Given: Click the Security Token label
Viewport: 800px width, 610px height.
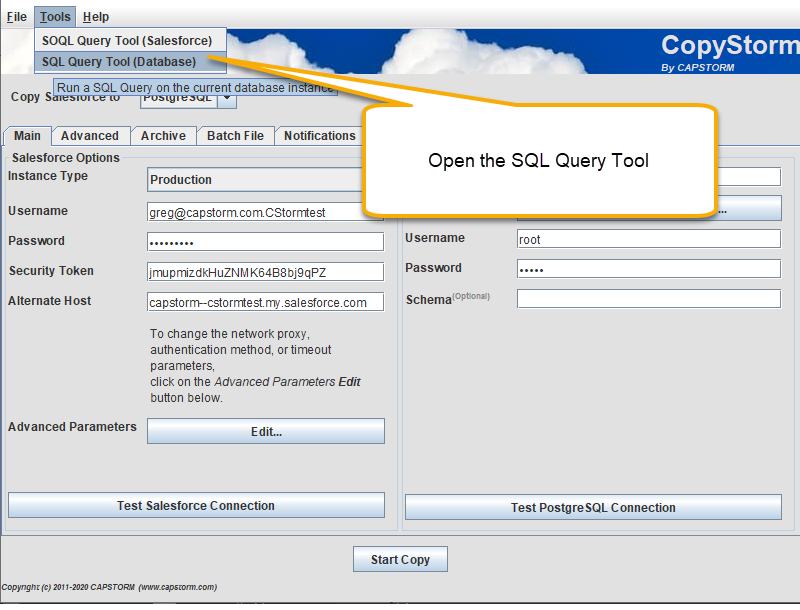Looking at the screenshot, I should click(51, 271).
